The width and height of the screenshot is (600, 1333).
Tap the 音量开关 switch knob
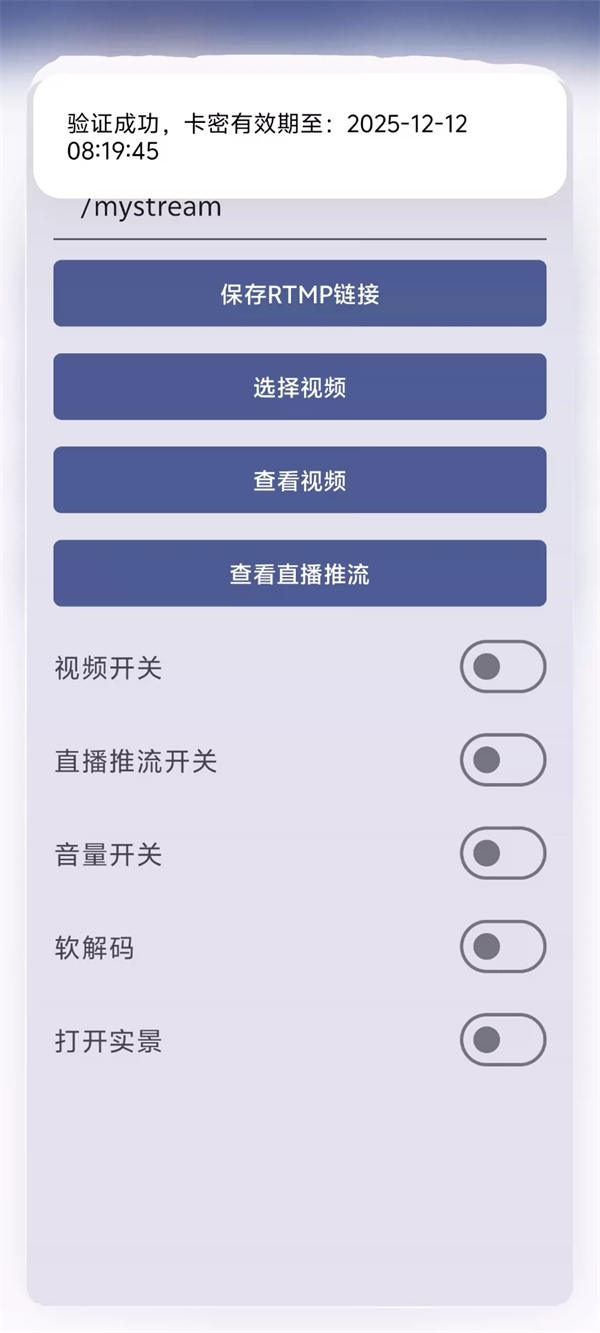[x=487, y=853]
